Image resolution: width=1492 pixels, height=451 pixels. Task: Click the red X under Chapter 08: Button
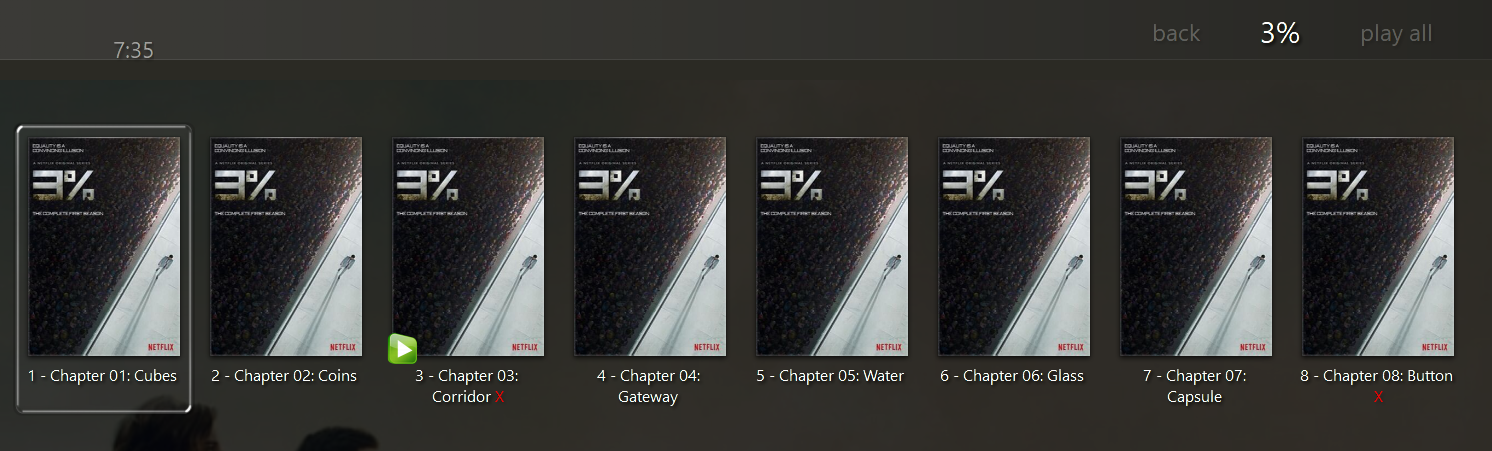tap(1378, 397)
